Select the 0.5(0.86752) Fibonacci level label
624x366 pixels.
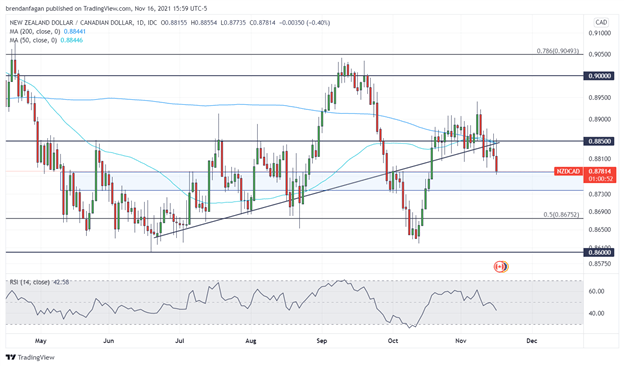tap(561, 214)
